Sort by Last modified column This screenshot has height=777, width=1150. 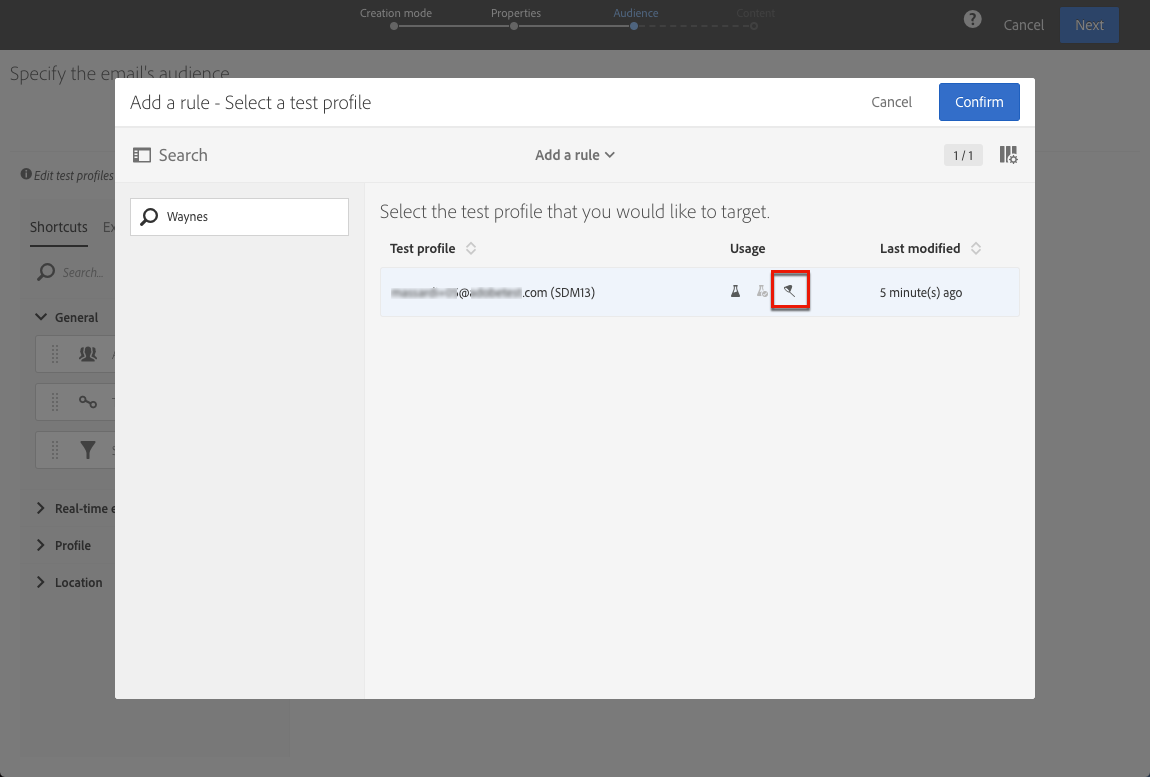[x=976, y=248]
